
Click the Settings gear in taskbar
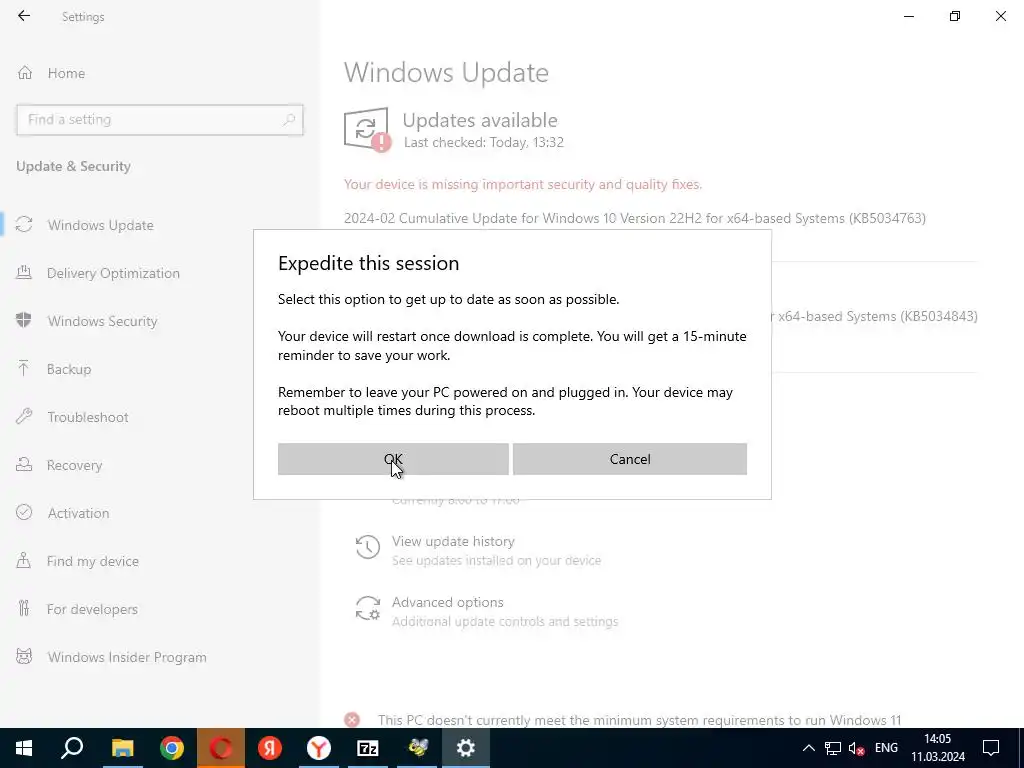(x=466, y=748)
